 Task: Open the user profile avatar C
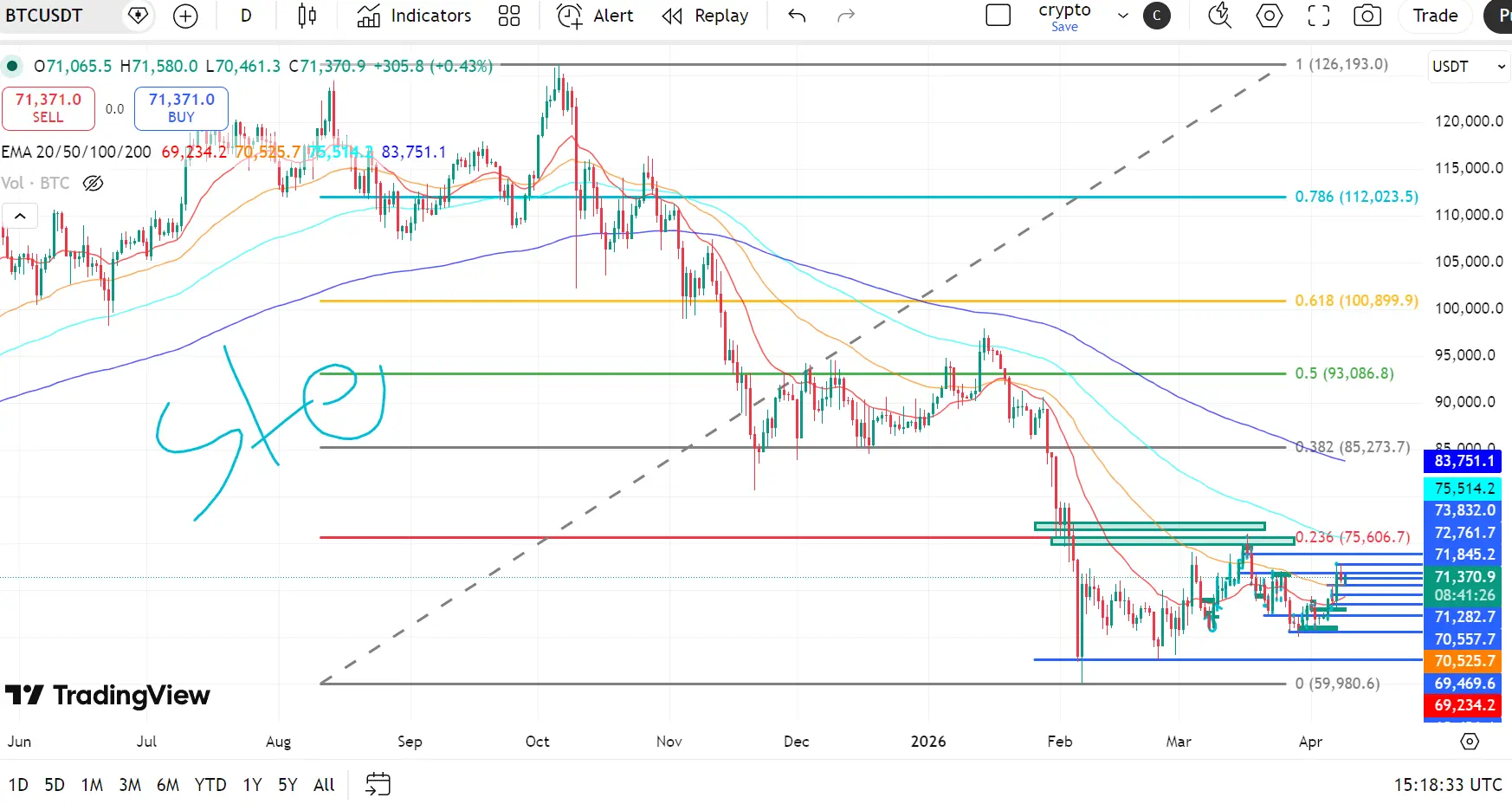[1156, 16]
